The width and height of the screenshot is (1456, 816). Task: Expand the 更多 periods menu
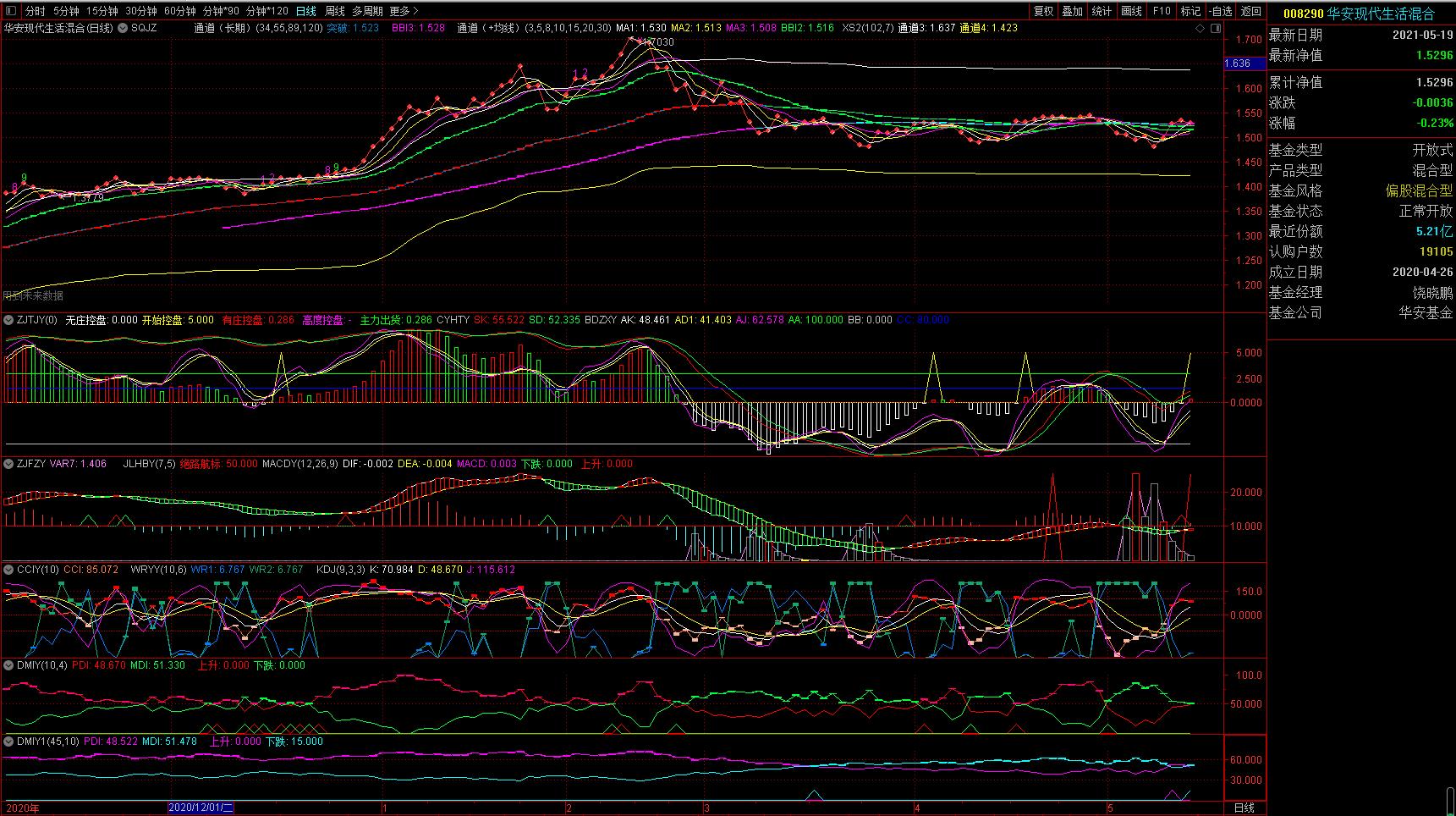[x=404, y=11]
